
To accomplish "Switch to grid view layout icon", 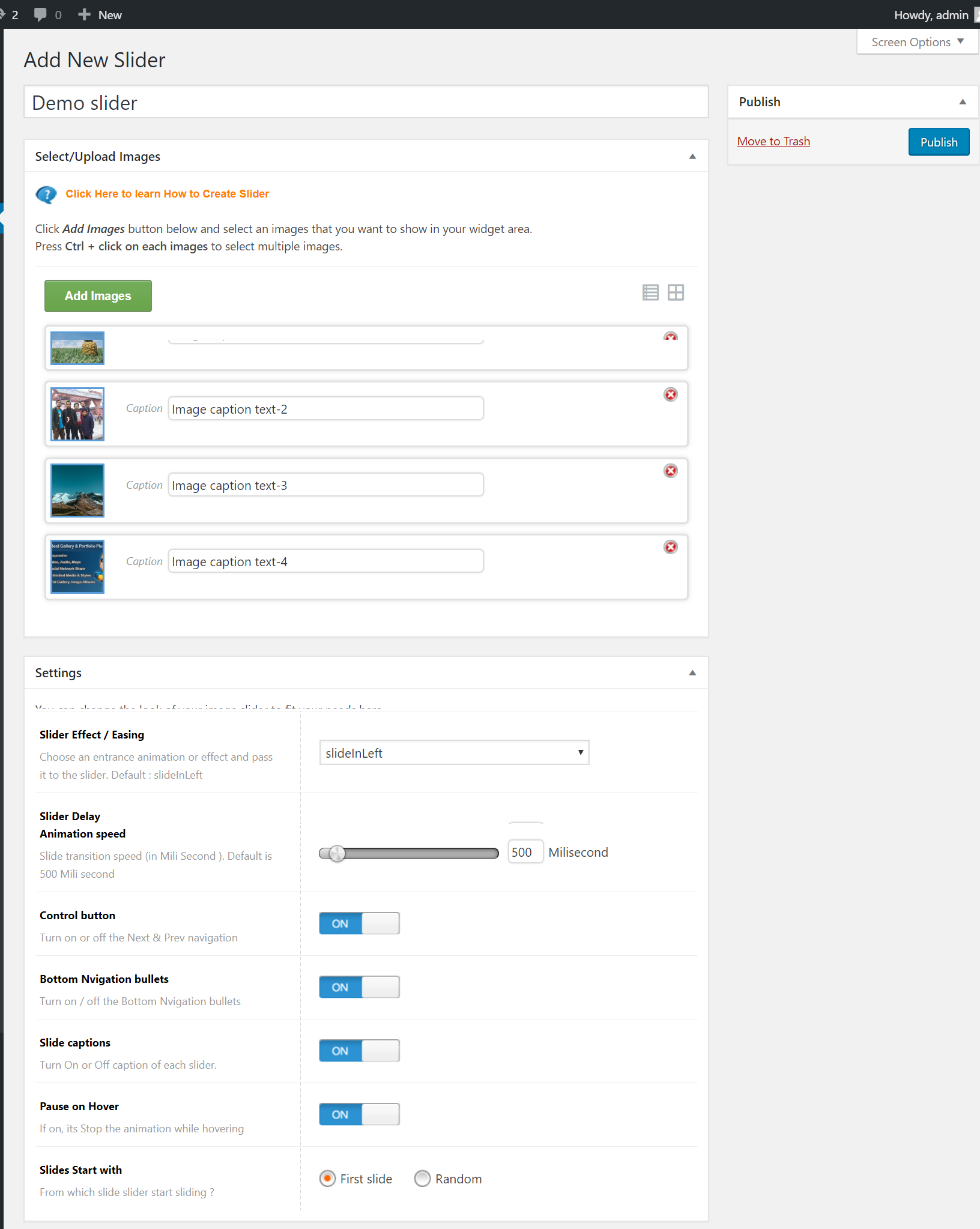I will (x=676, y=292).
